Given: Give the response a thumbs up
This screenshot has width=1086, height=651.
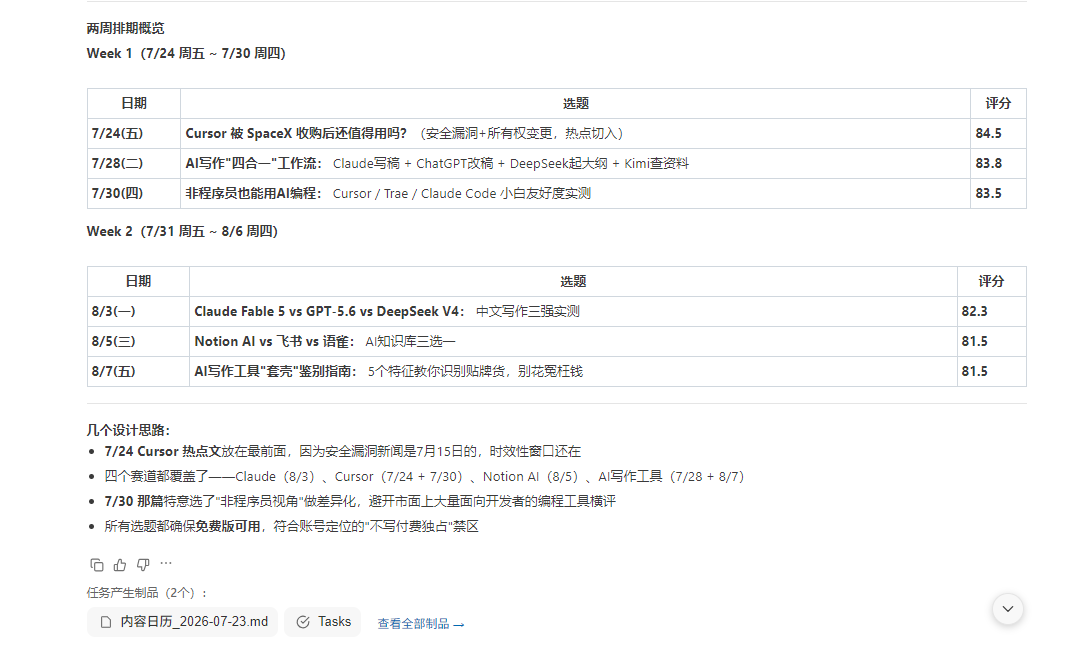Looking at the screenshot, I should pyautogui.click(x=120, y=565).
